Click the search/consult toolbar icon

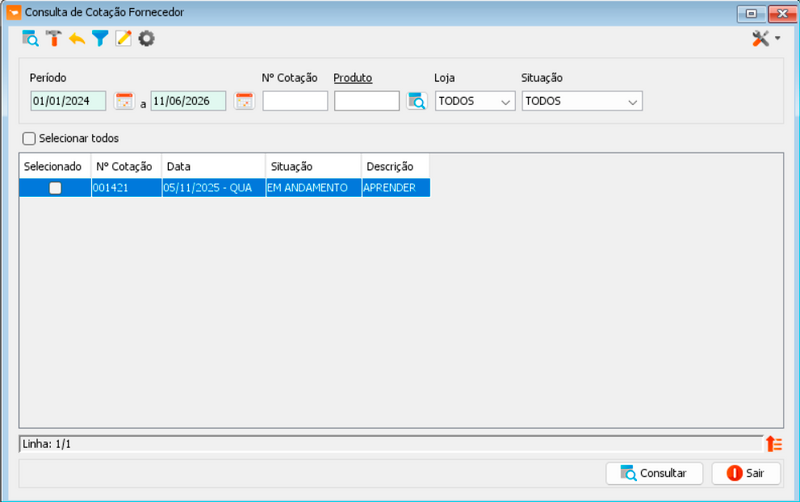pyautogui.click(x=30, y=38)
